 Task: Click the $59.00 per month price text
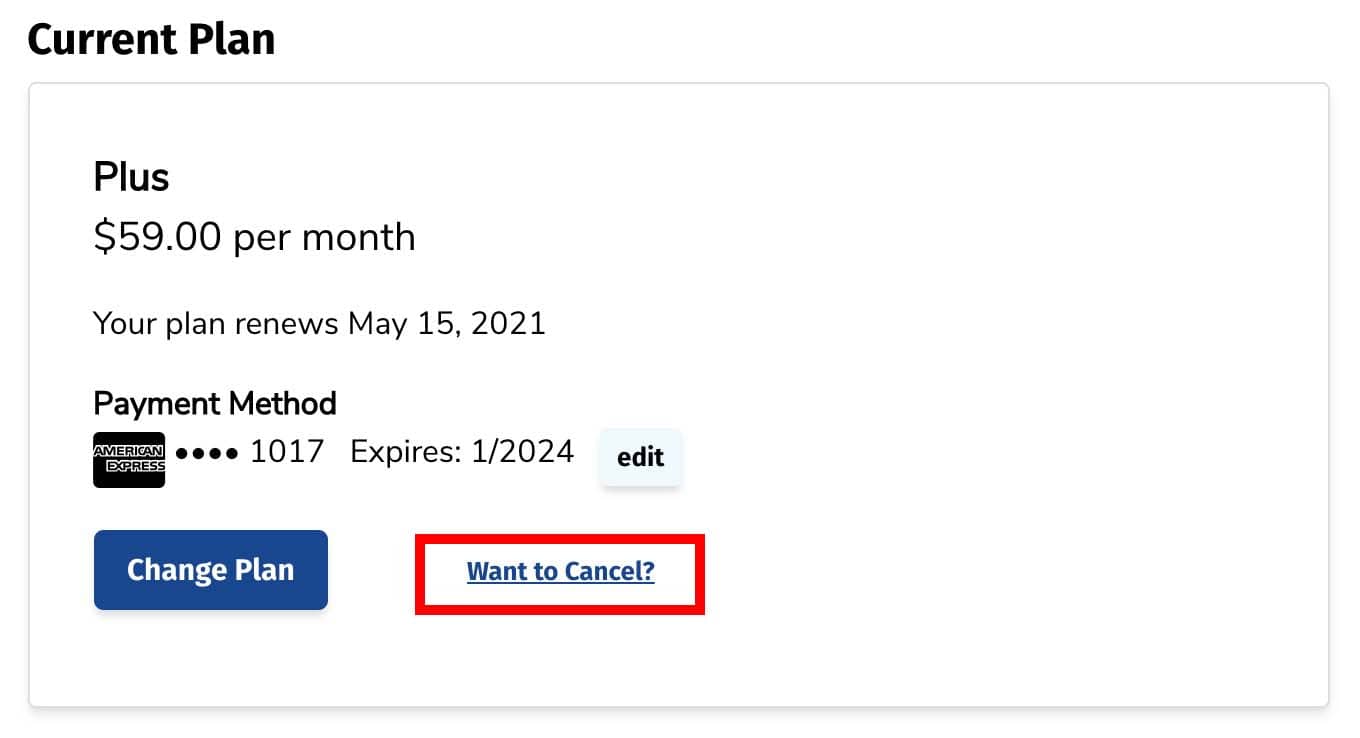(x=254, y=237)
